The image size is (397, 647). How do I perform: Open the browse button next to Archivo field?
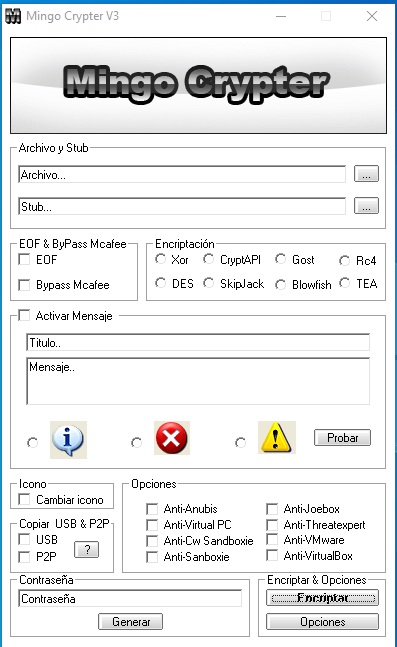coord(366,174)
